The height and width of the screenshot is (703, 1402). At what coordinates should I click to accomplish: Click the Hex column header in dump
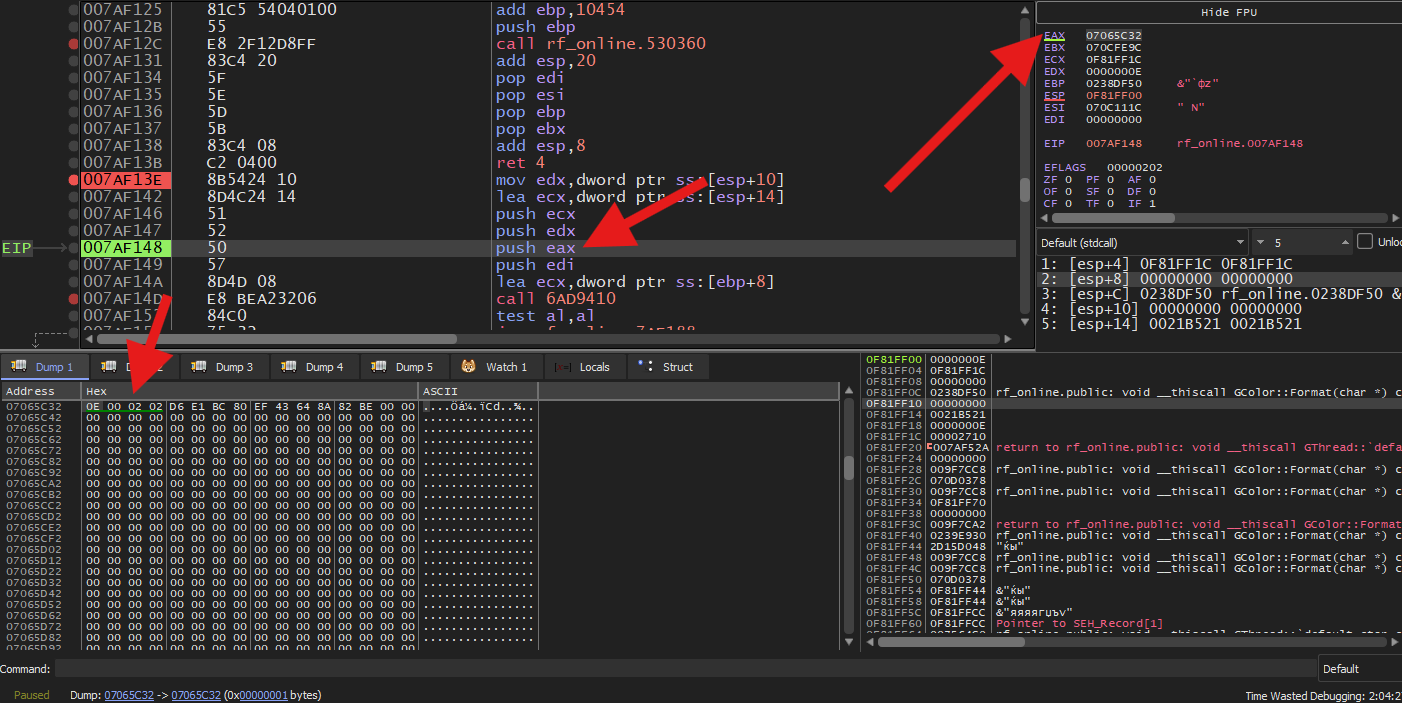tap(249, 391)
